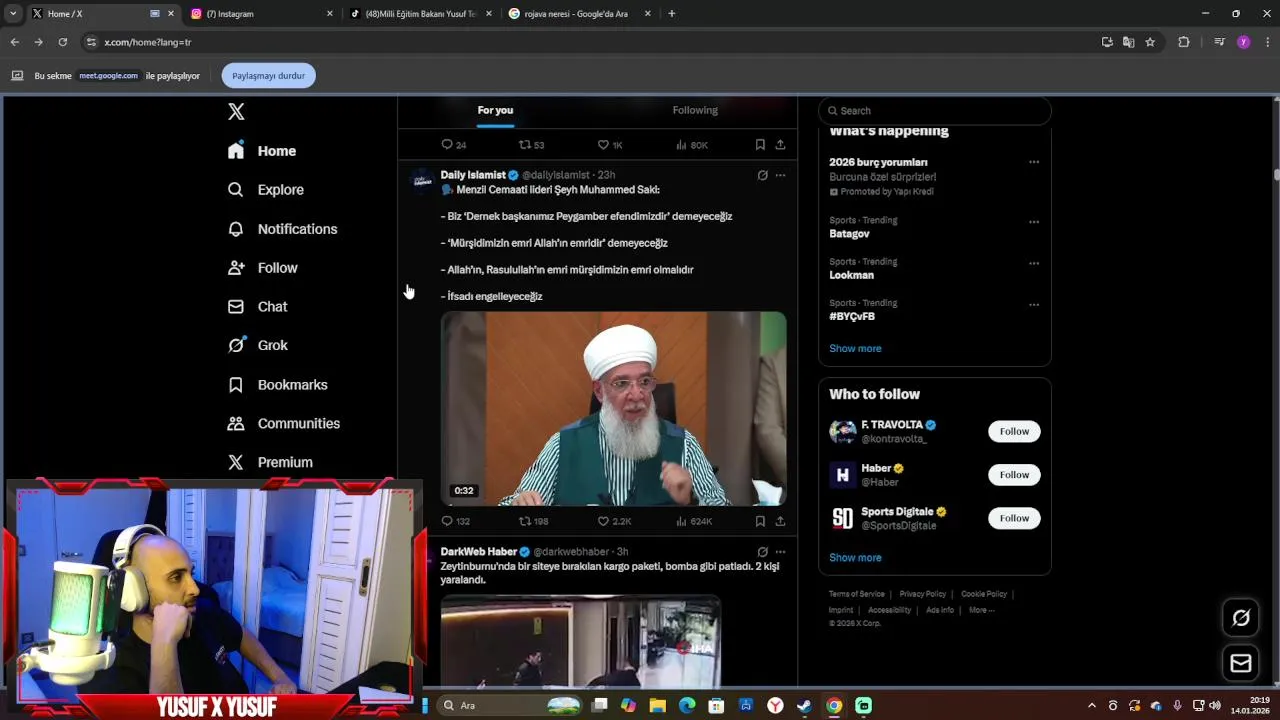Viewport: 1280px width, 720px height.
Task: Show more trending topics
Action: point(855,348)
